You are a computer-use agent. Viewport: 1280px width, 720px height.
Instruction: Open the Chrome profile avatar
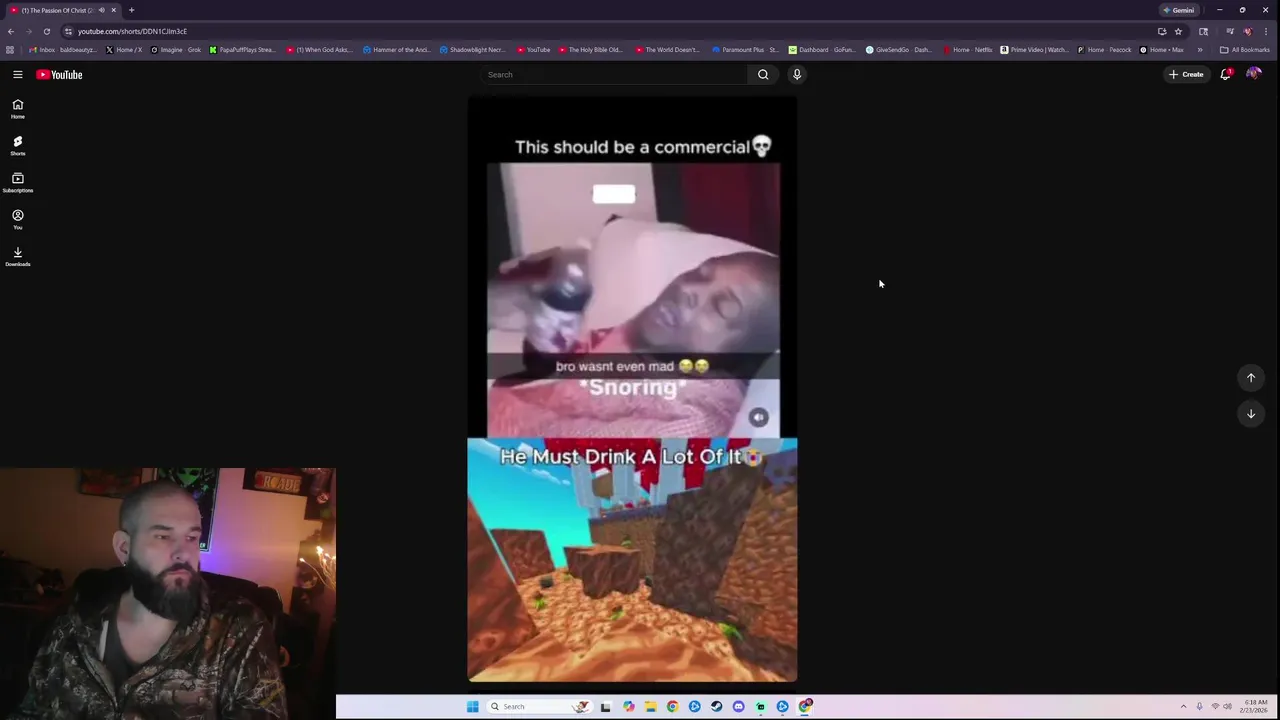point(1247,31)
